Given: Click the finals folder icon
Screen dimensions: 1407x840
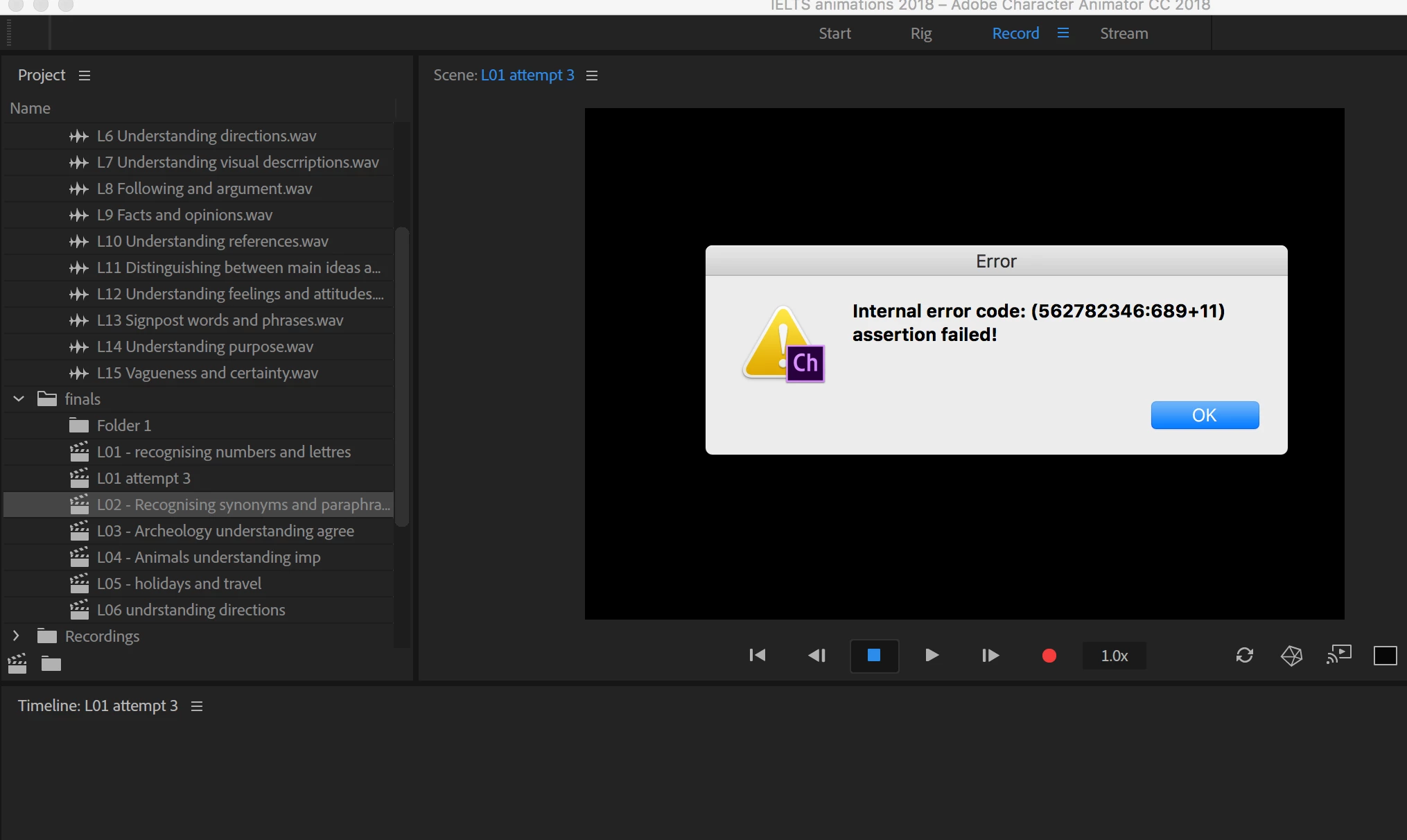Looking at the screenshot, I should coord(47,399).
